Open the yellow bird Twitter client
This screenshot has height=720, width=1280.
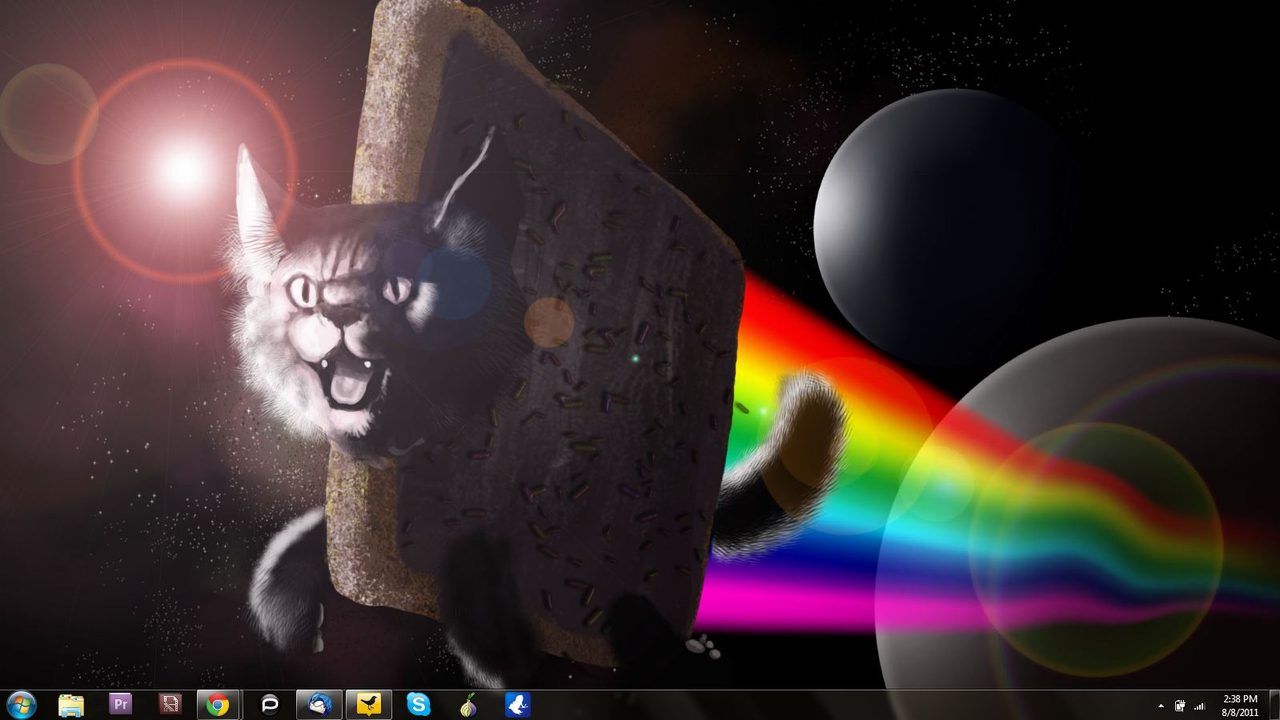coord(369,705)
